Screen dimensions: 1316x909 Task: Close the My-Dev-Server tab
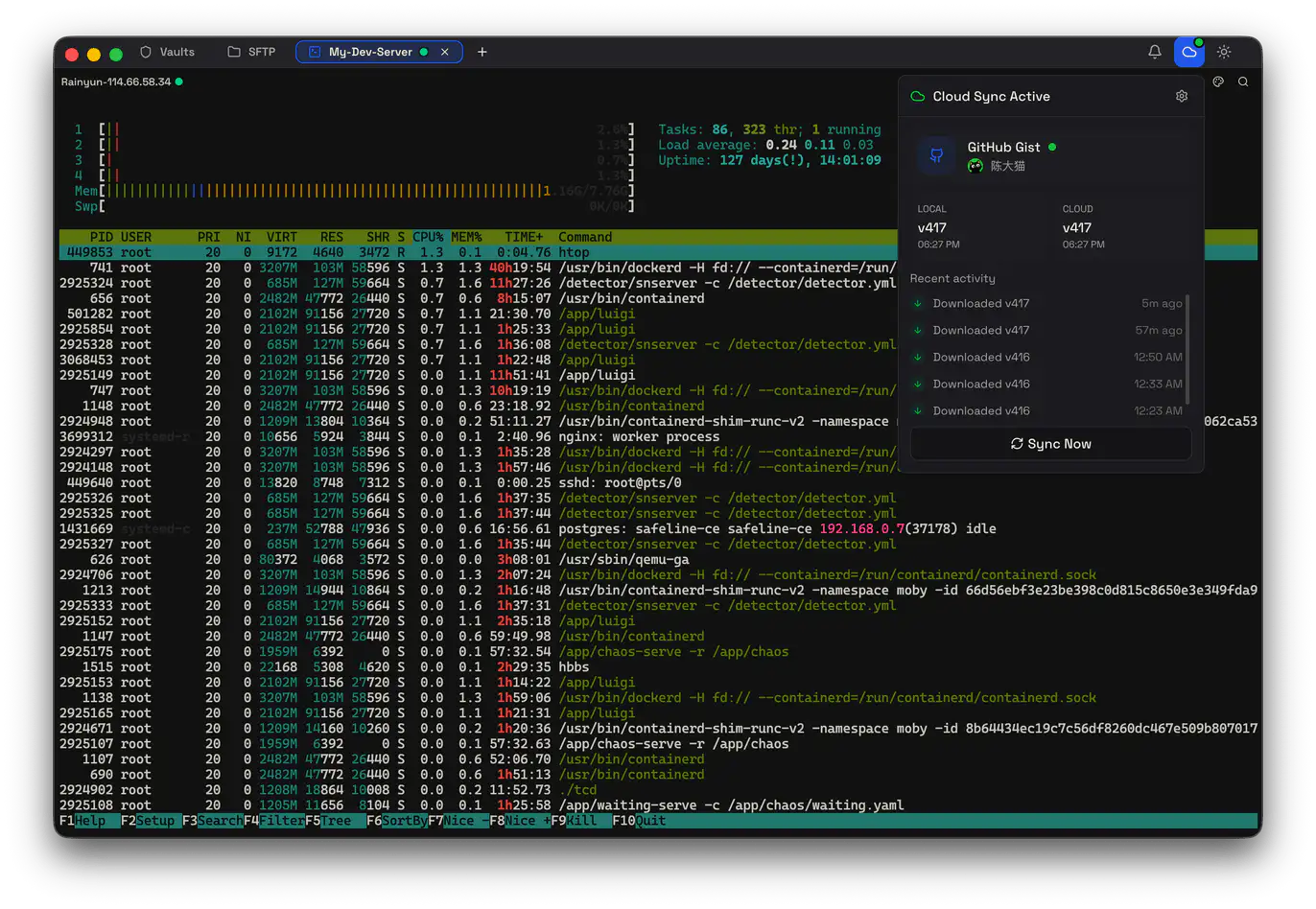445,52
